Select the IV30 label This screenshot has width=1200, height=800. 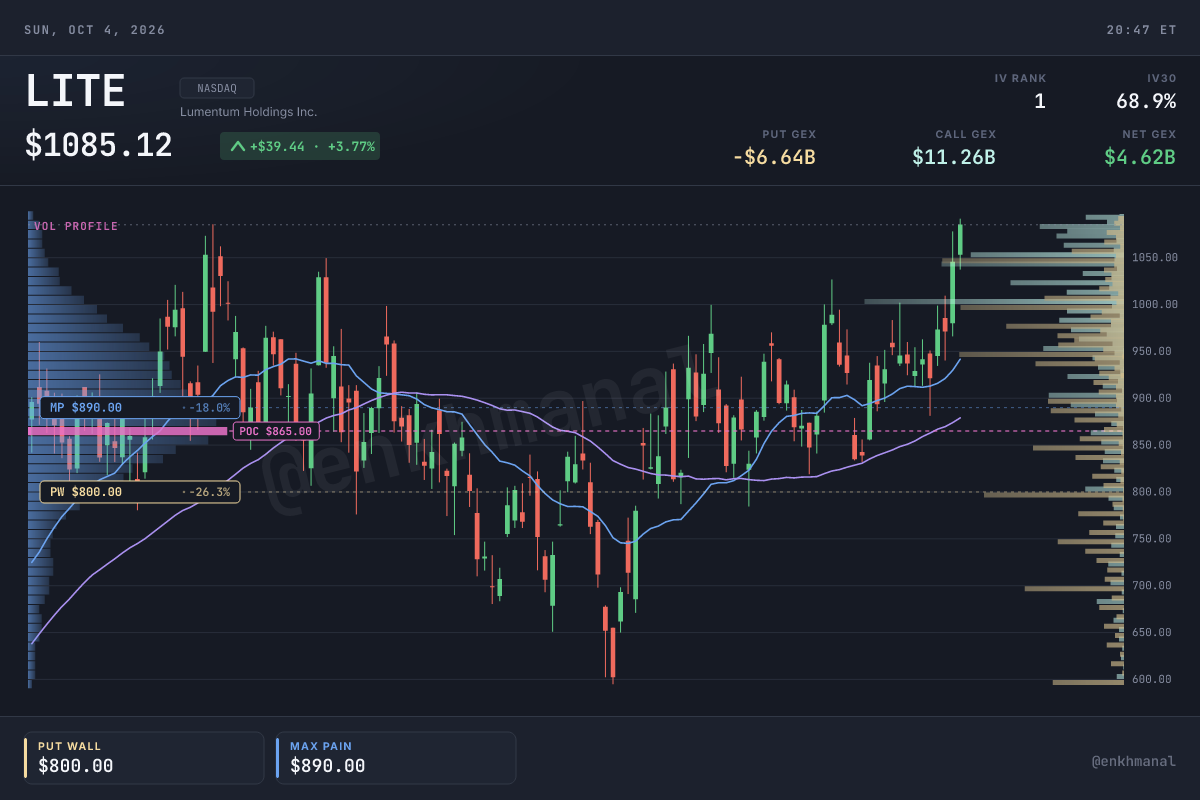pyautogui.click(x=1162, y=78)
